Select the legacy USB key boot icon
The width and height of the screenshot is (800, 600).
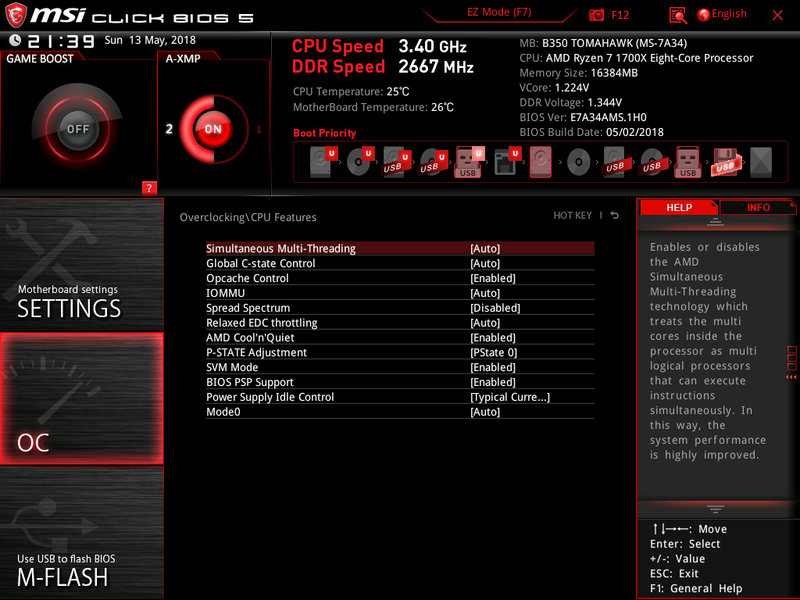(688, 162)
